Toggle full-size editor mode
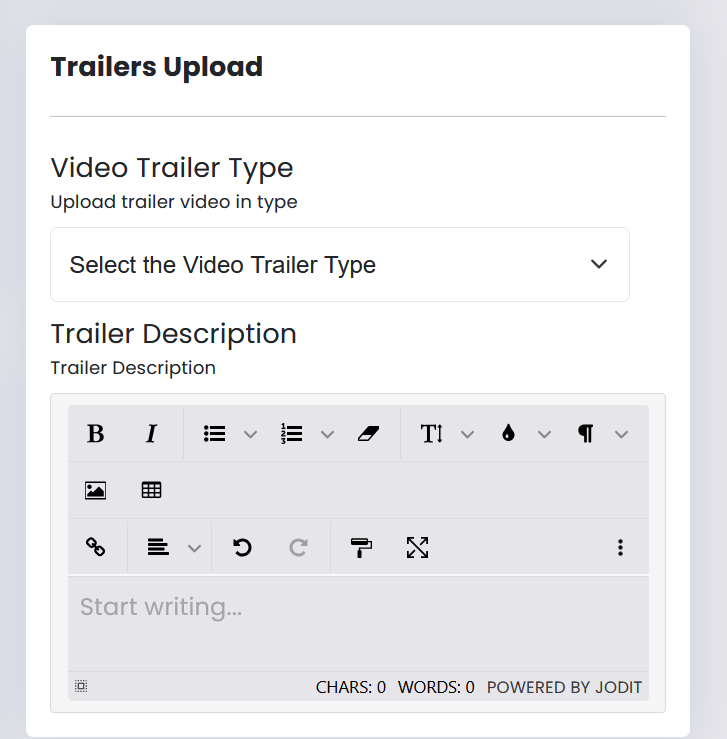This screenshot has width=727, height=739. pyautogui.click(x=417, y=547)
